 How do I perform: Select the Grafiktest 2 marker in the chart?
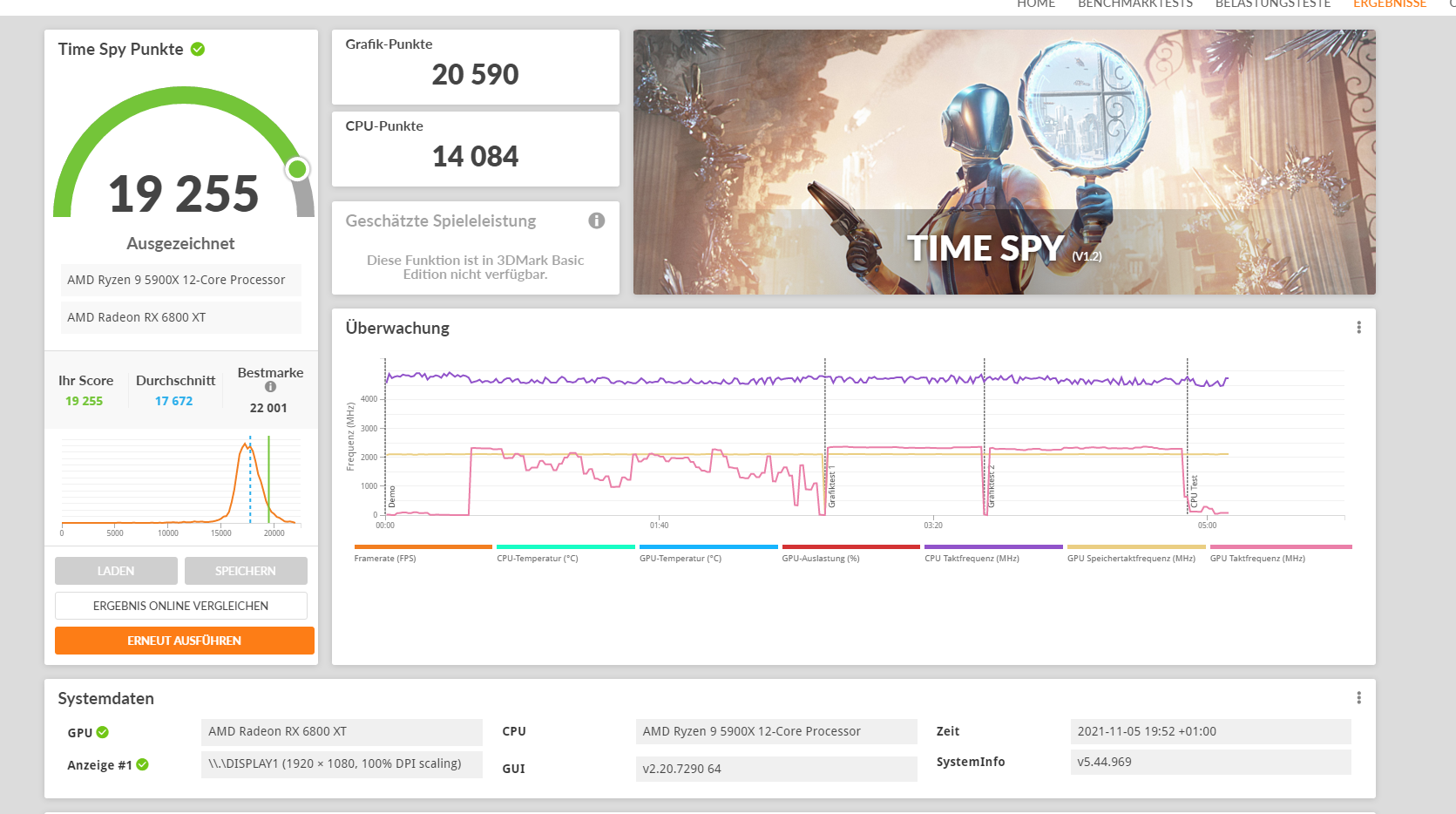992,488
